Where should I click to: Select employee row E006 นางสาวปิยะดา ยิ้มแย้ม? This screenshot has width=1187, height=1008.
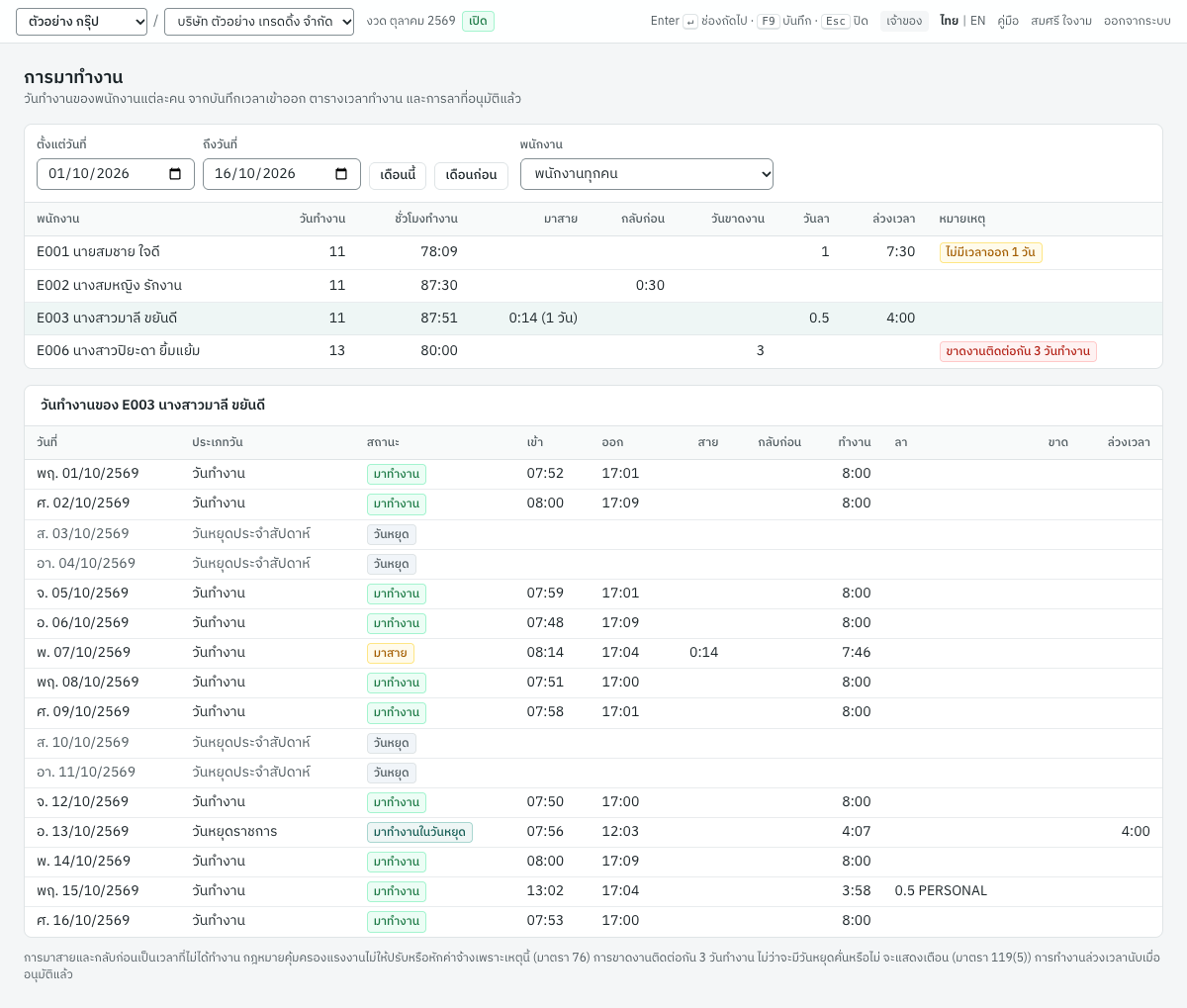pos(593,351)
